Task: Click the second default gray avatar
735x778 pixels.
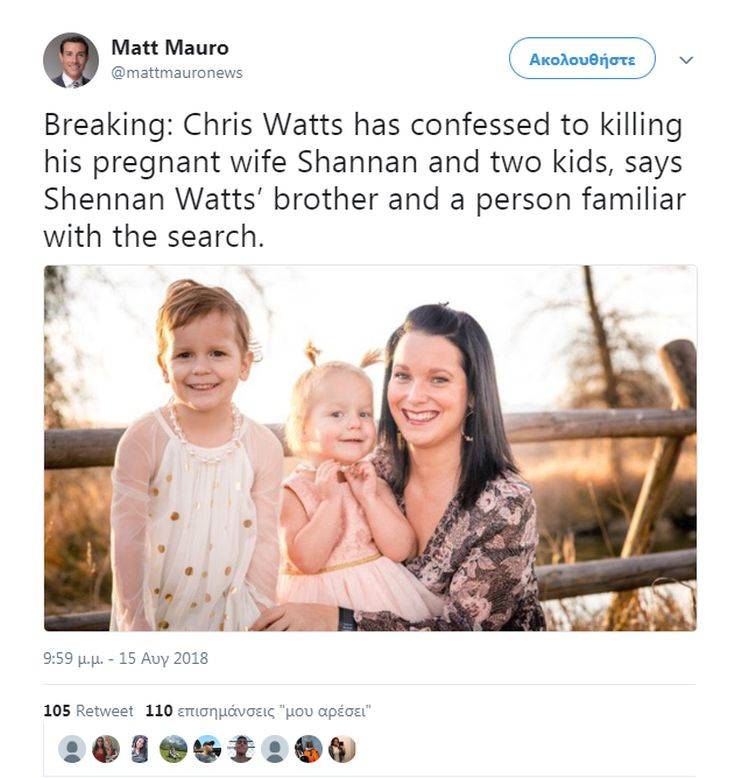Action: 274,749
